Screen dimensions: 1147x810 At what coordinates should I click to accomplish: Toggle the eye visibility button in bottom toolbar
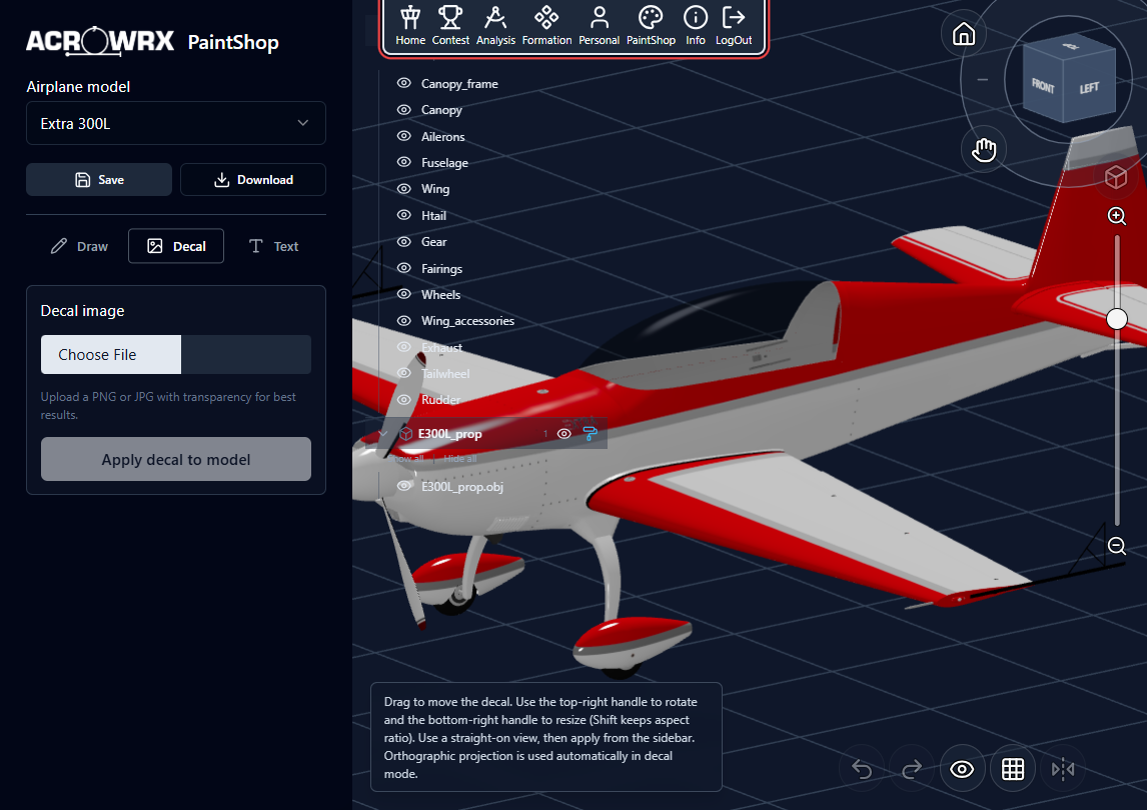(962, 769)
